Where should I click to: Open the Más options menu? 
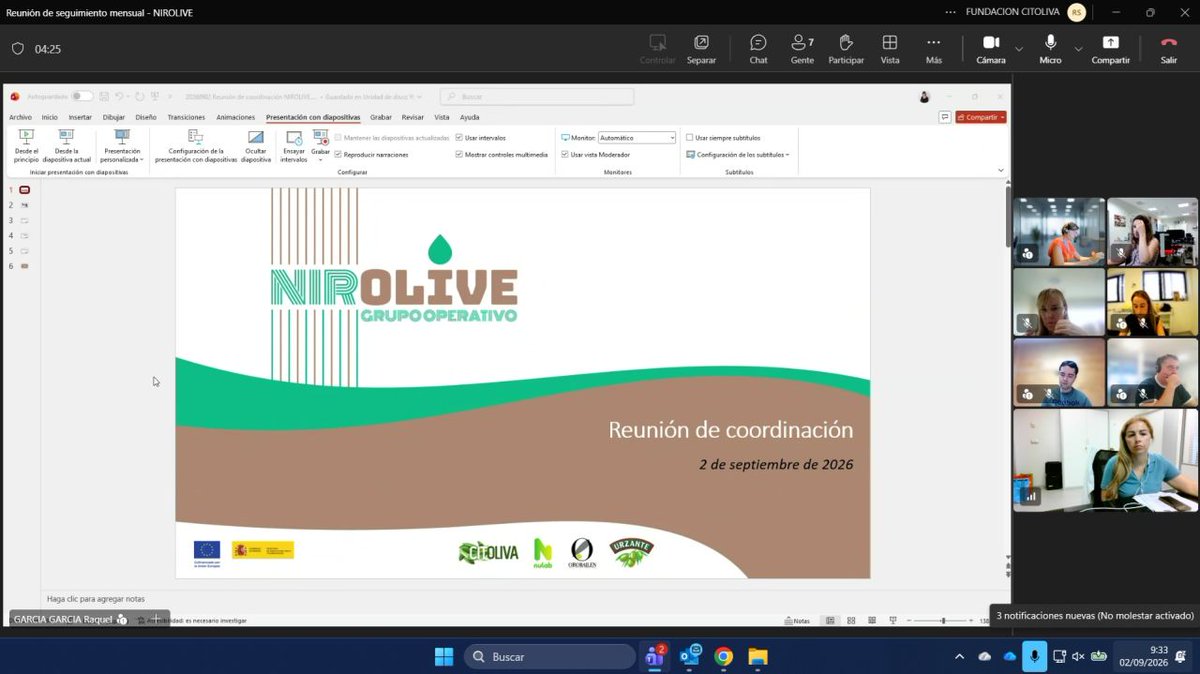pos(933,49)
